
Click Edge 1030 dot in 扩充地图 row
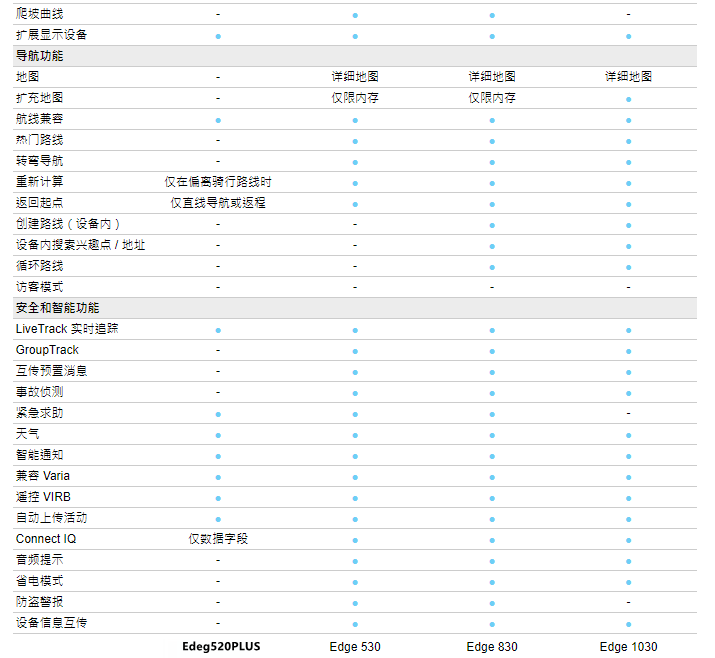click(628, 99)
